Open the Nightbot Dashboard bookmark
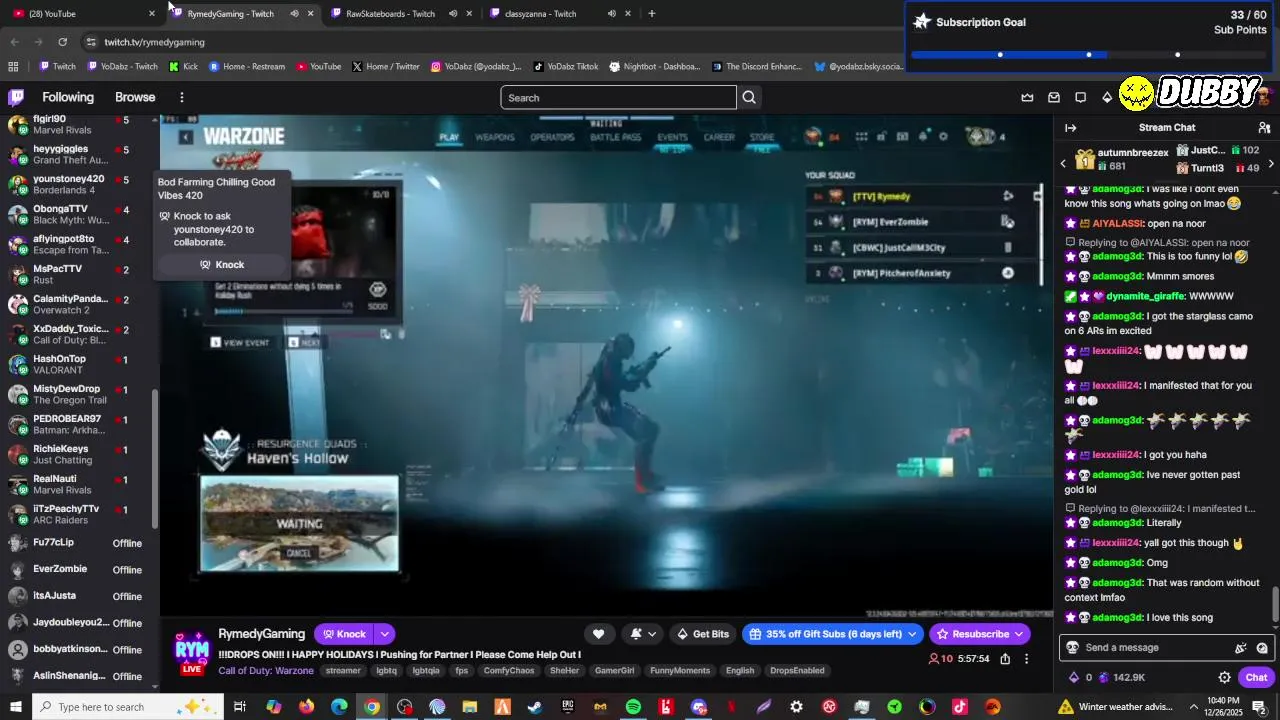 [x=655, y=67]
